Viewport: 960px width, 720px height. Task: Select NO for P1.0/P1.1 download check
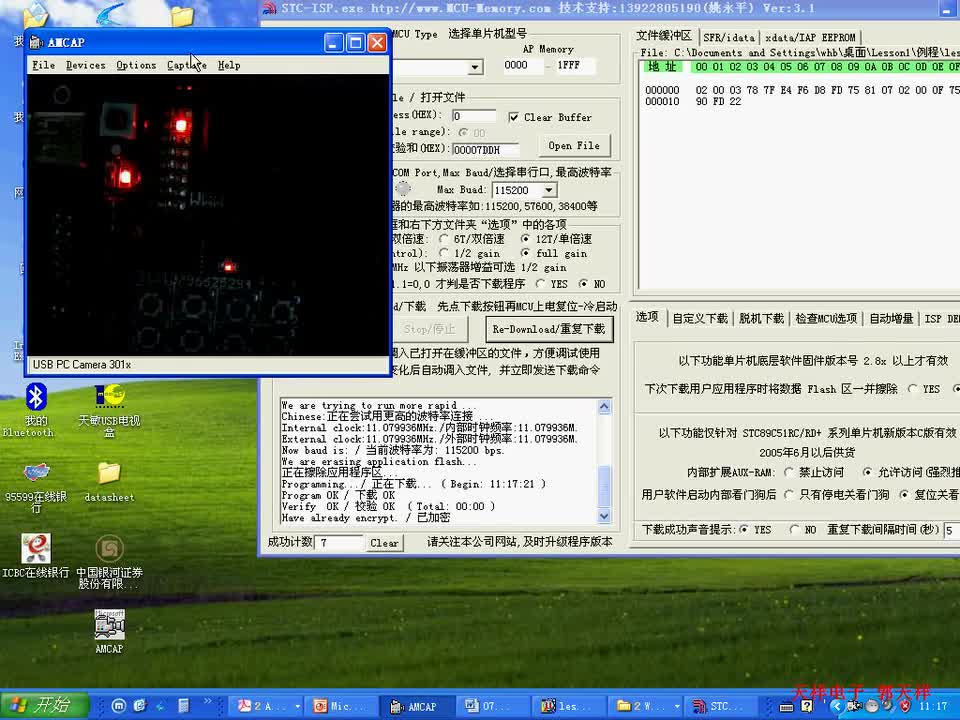pyautogui.click(x=583, y=283)
